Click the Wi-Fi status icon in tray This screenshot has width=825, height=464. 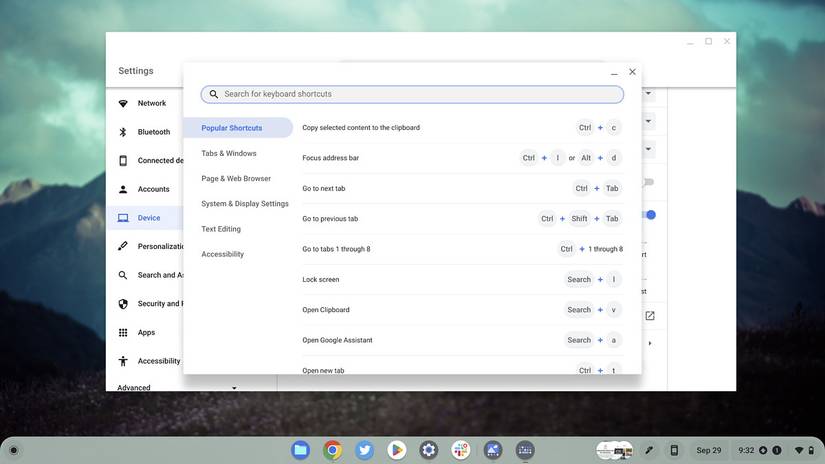coord(799,450)
